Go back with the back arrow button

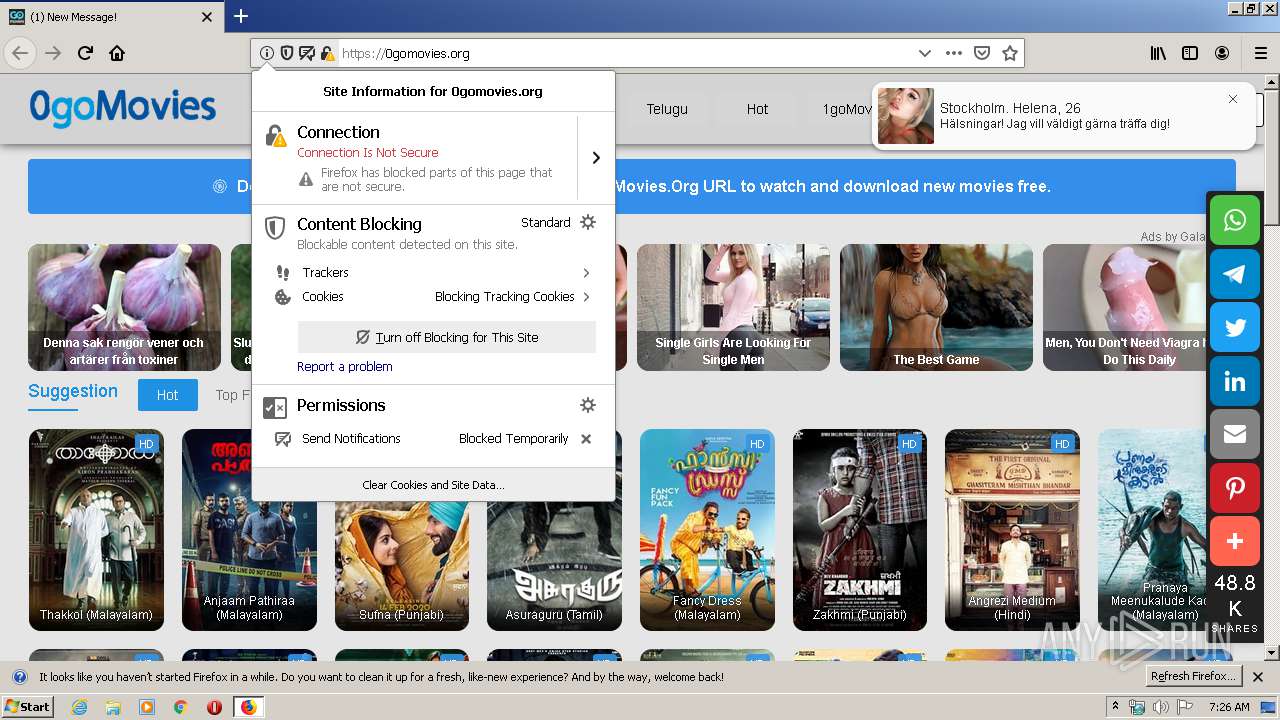(20, 53)
